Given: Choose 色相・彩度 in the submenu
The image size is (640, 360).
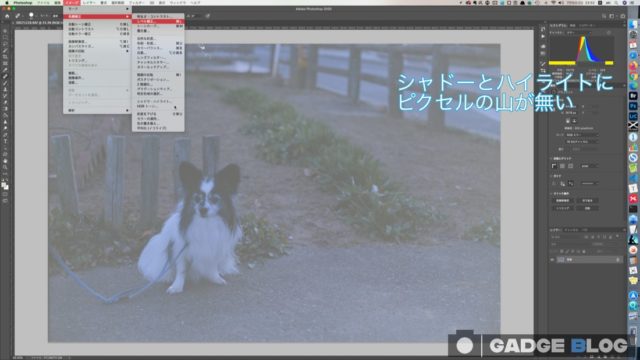Looking at the screenshot, I should point(158,43).
